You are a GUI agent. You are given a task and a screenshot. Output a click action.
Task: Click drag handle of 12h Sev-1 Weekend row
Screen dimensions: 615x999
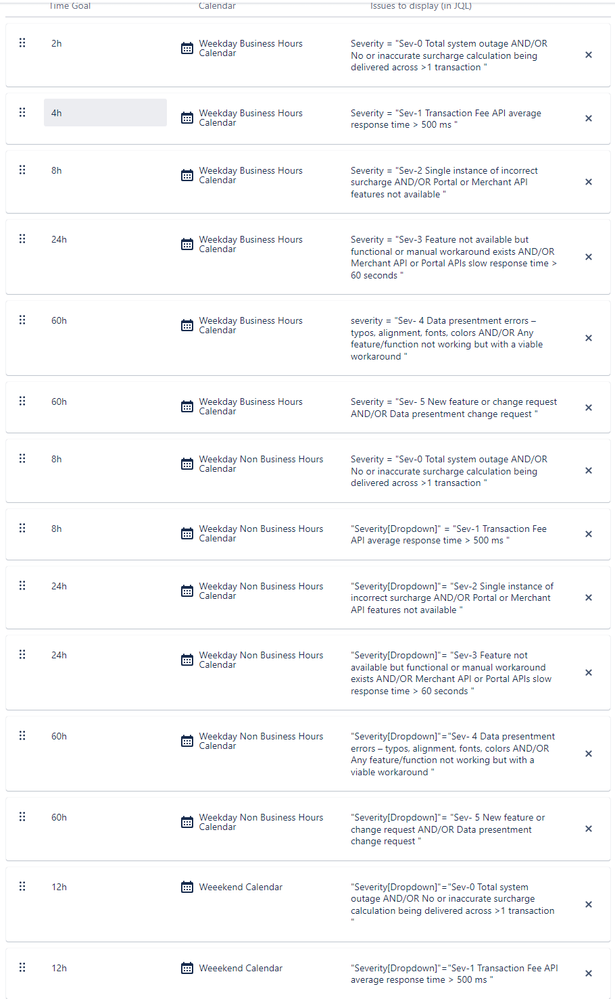22,967
